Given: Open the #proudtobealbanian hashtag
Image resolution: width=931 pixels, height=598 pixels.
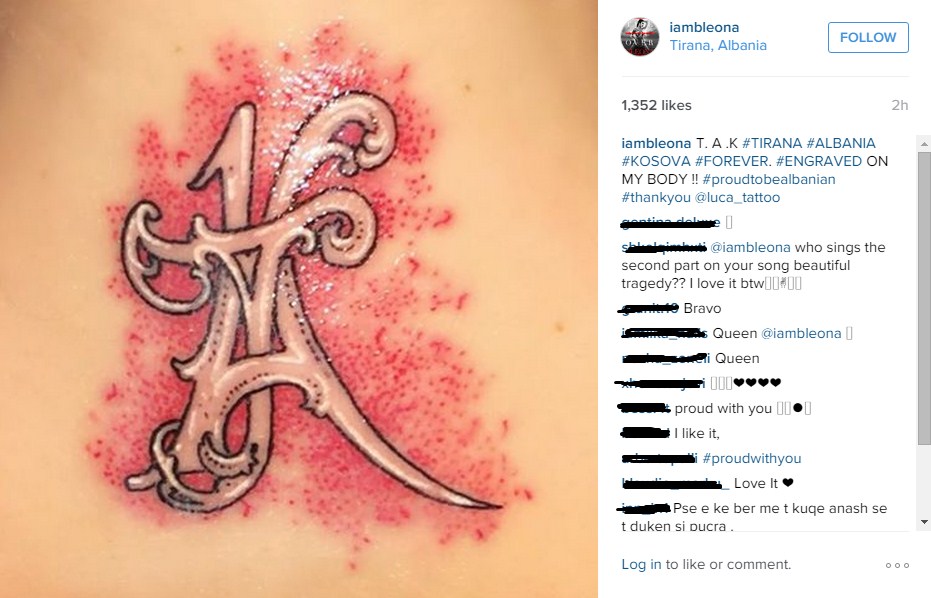Looking at the screenshot, I should 769,179.
